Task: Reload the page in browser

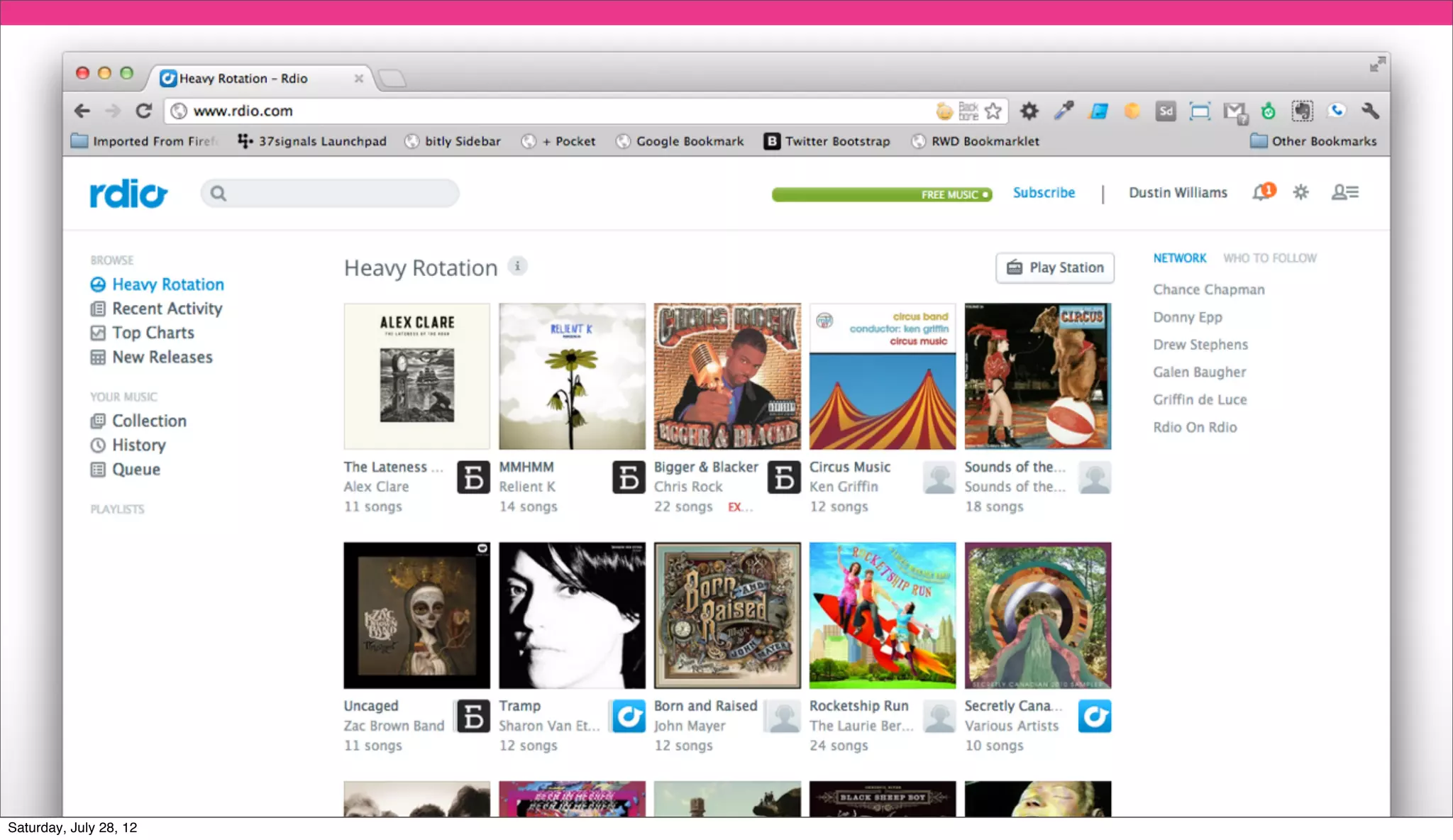Action: (x=144, y=111)
